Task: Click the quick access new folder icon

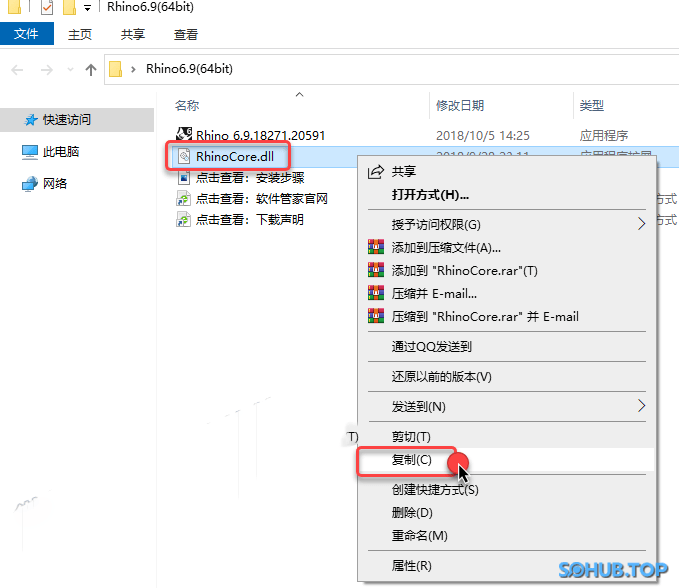Action: pyautogui.click(x=69, y=7)
